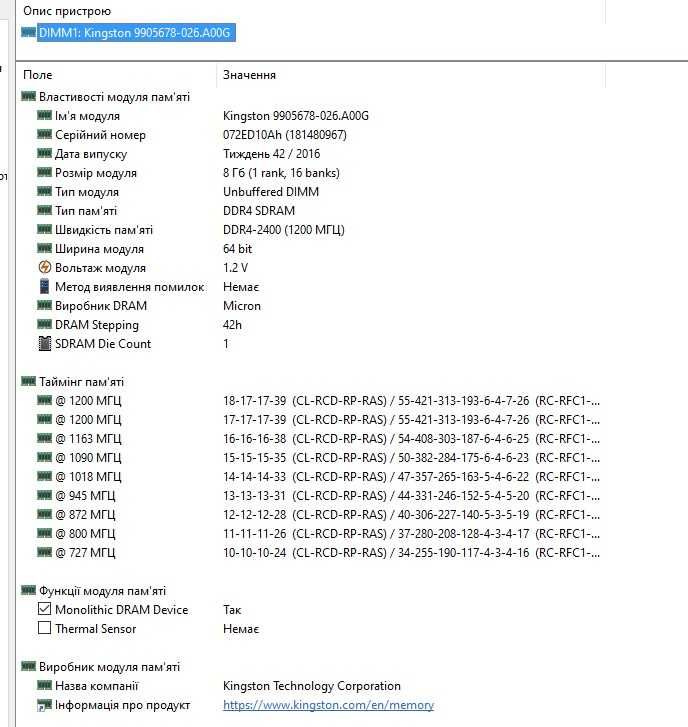Open the kingston.com/en/memory link
The image size is (688, 727).
[328, 705]
